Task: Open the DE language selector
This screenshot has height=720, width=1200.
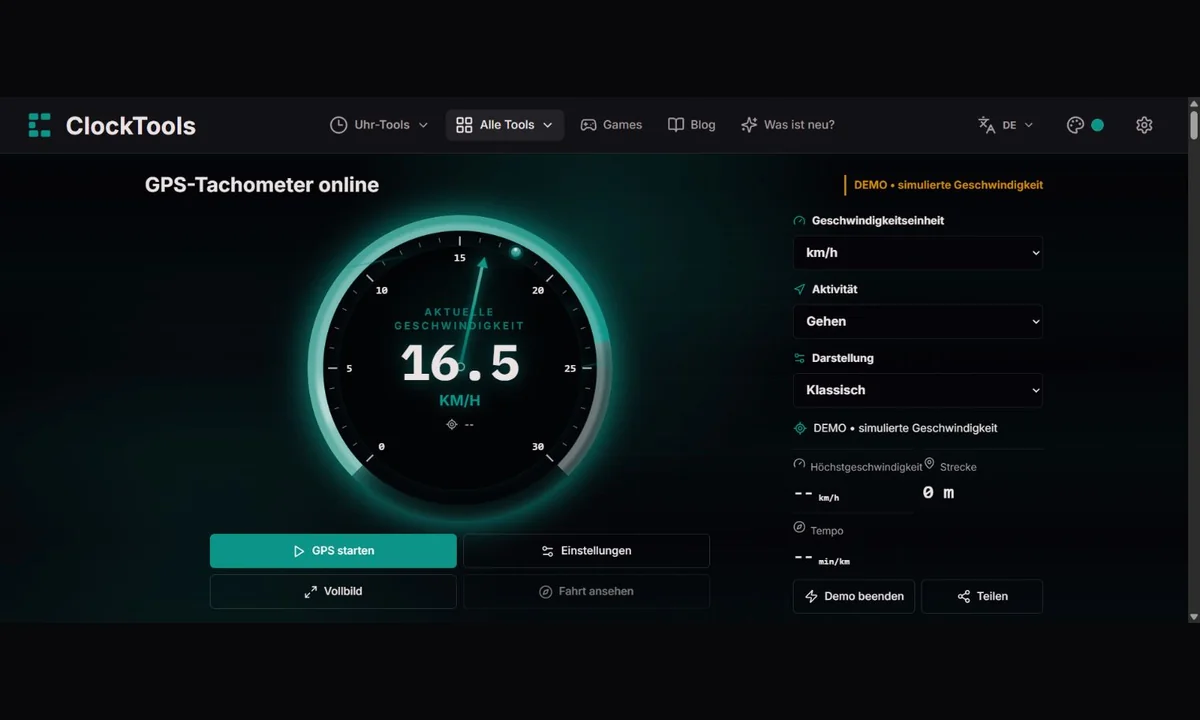Action: (x=1006, y=125)
